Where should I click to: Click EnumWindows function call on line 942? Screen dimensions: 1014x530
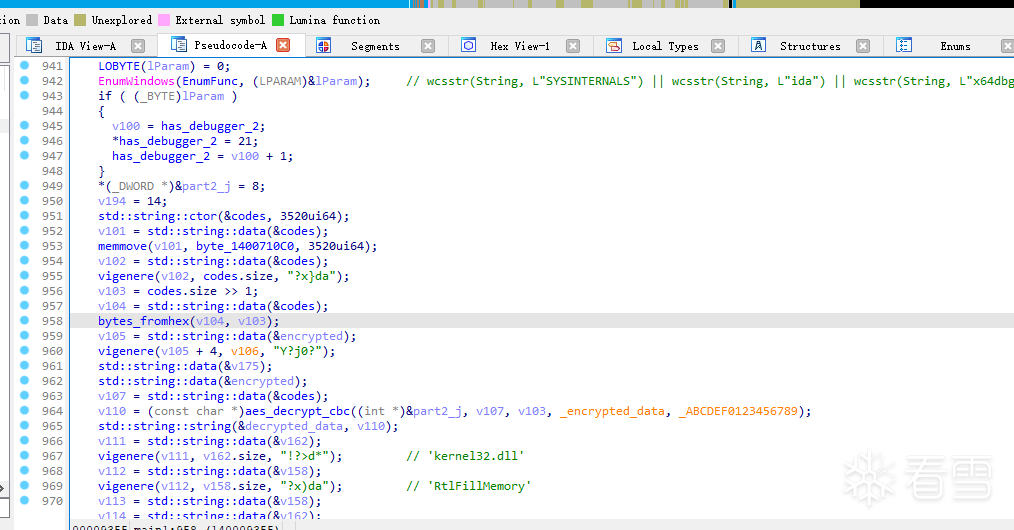pos(136,81)
